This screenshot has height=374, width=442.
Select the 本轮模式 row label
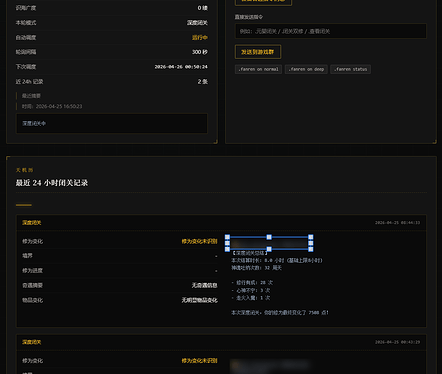coord(26,23)
